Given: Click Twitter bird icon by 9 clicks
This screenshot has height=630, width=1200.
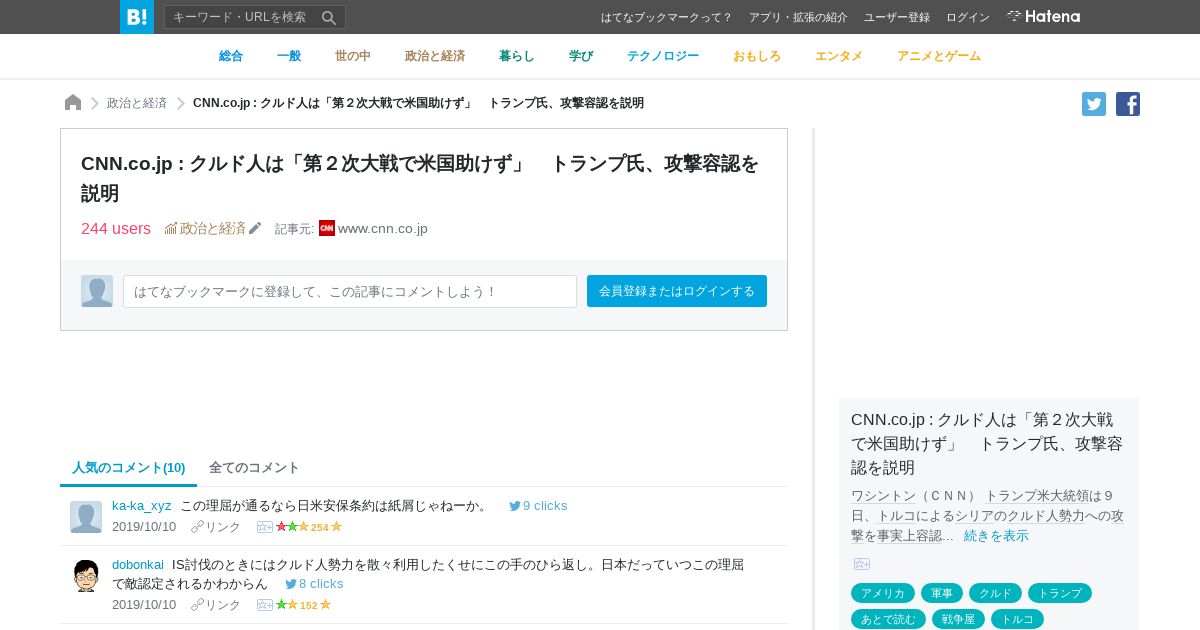Looking at the screenshot, I should [515, 506].
